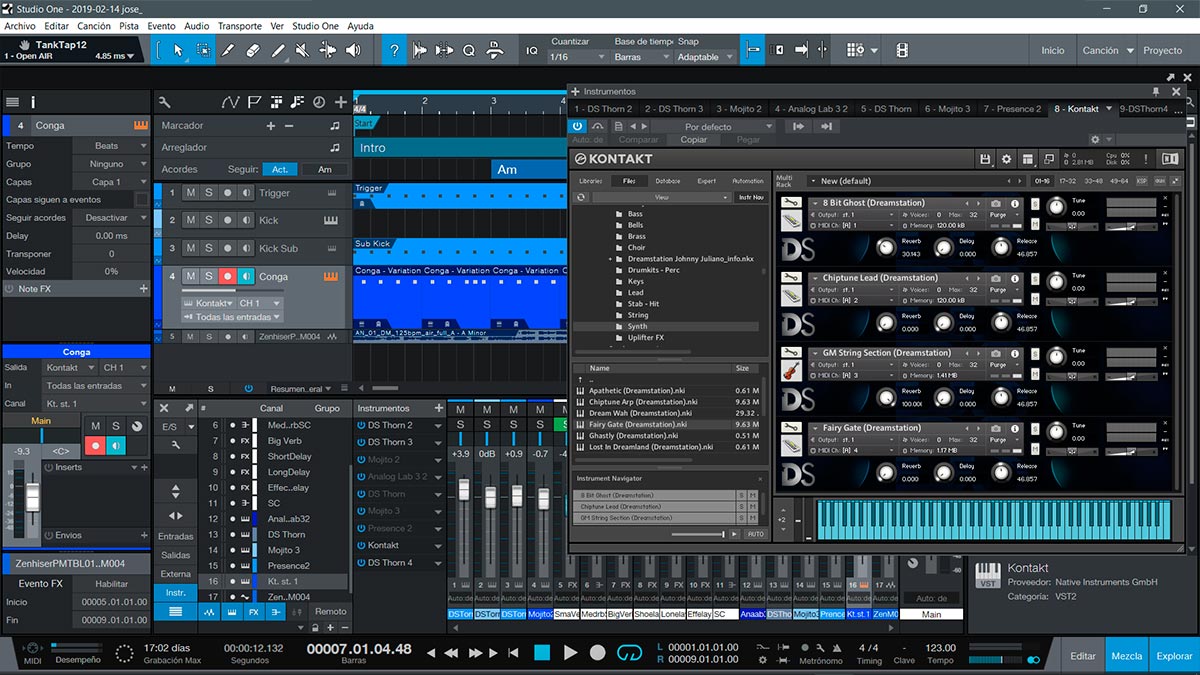
Task: Open the Archivo menu
Action: coord(21,26)
